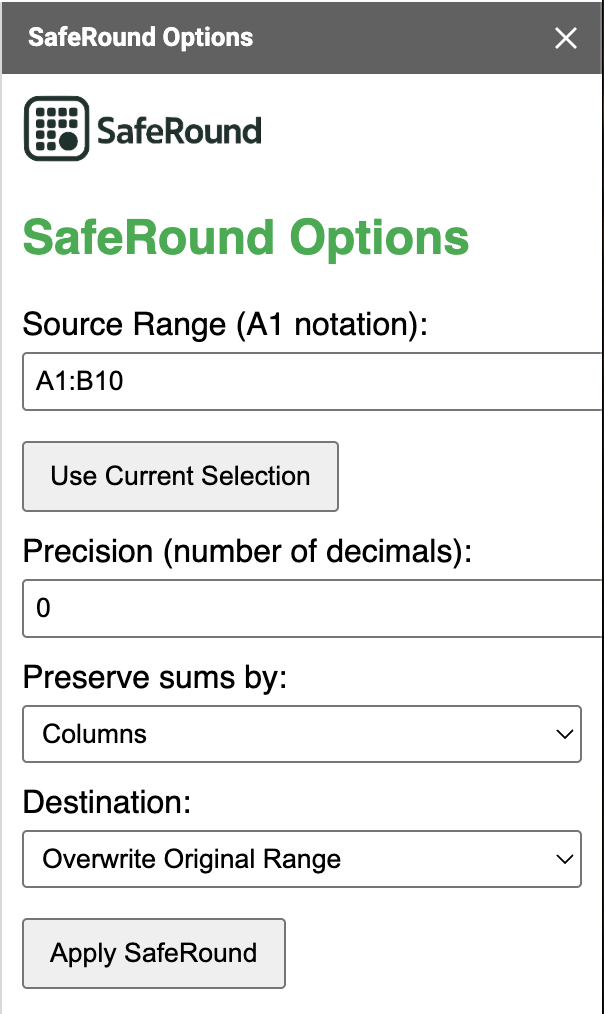Screen dimensions: 604x1014
Task: Open the Preserve sums by Columns dropdown
Action: point(302,734)
